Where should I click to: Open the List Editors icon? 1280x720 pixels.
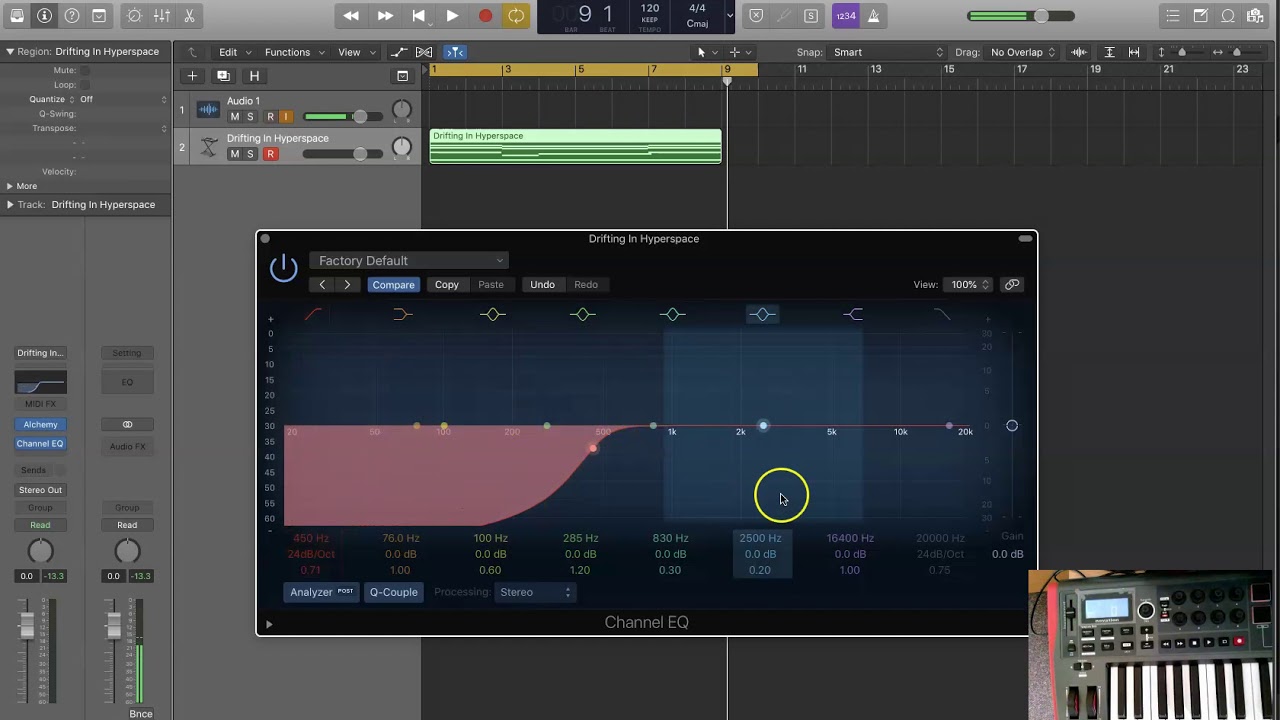pyautogui.click(x=1173, y=16)
